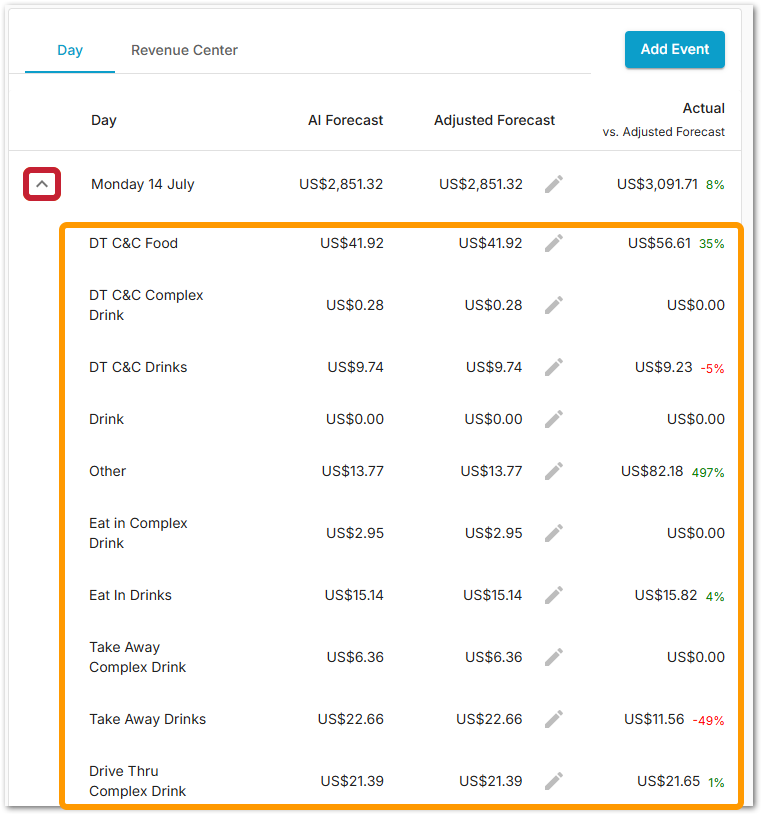Edit Drive Thru Complex Drink forecast
Image resolution: width=762 pixels, height=815 pixels.
[x=554, y=781]
